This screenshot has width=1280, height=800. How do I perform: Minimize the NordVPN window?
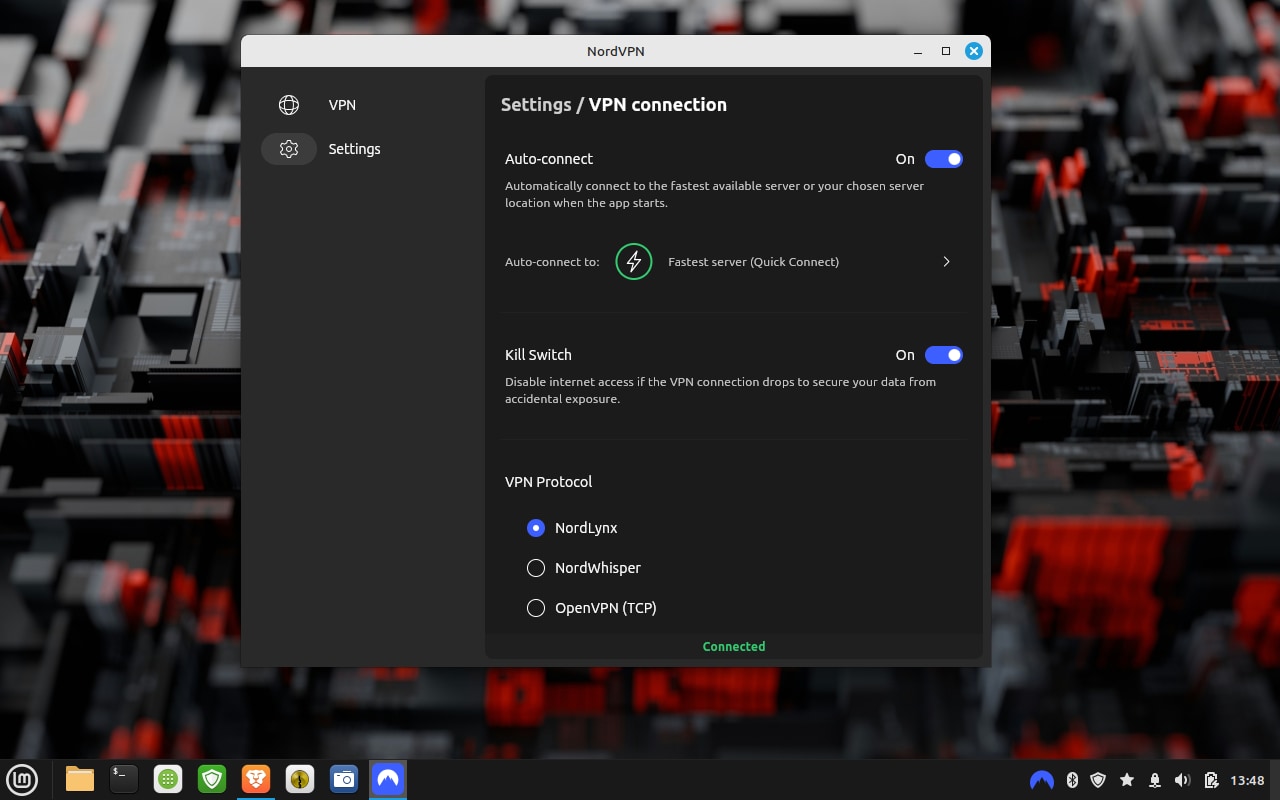coord(918,51)
